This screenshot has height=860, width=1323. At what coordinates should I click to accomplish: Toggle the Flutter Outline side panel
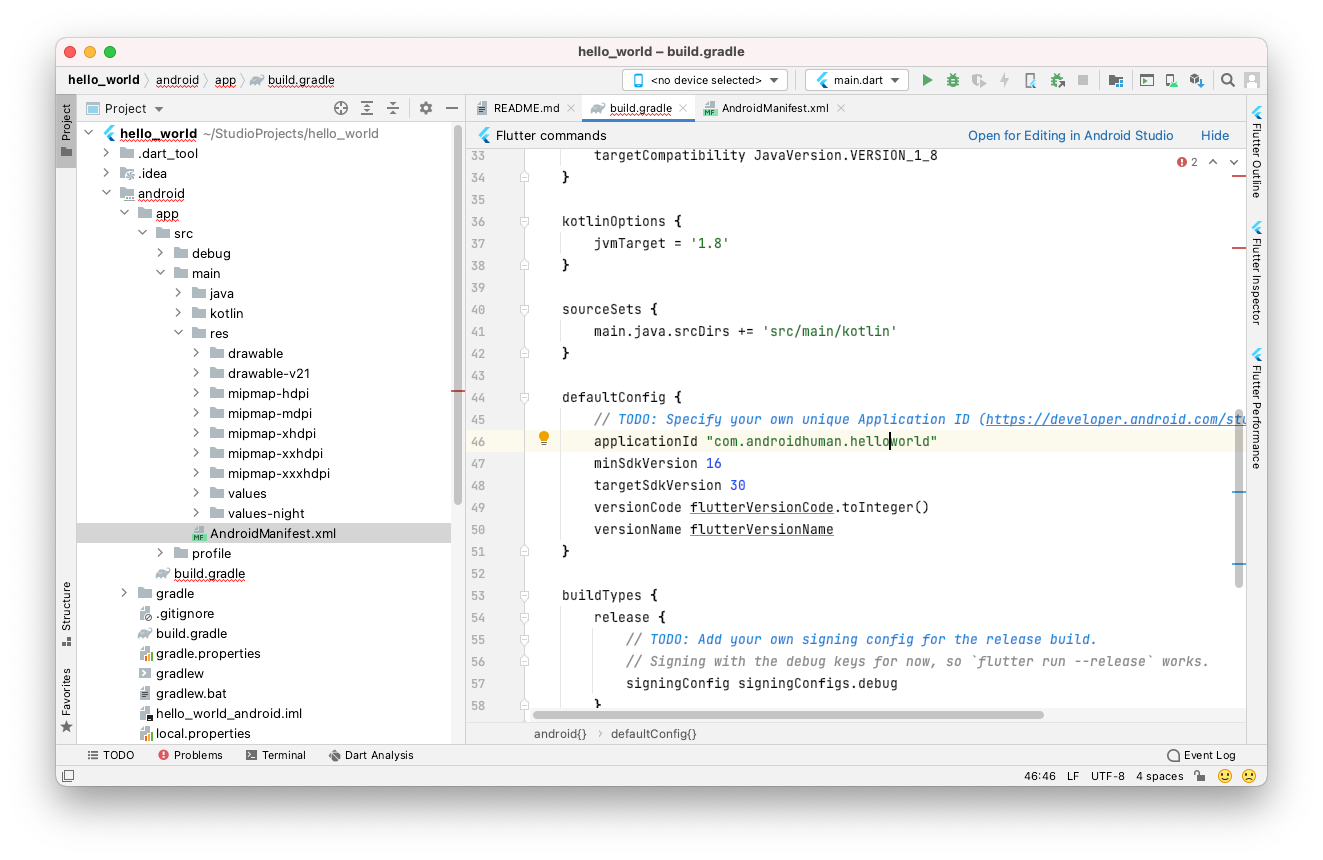1257,151
